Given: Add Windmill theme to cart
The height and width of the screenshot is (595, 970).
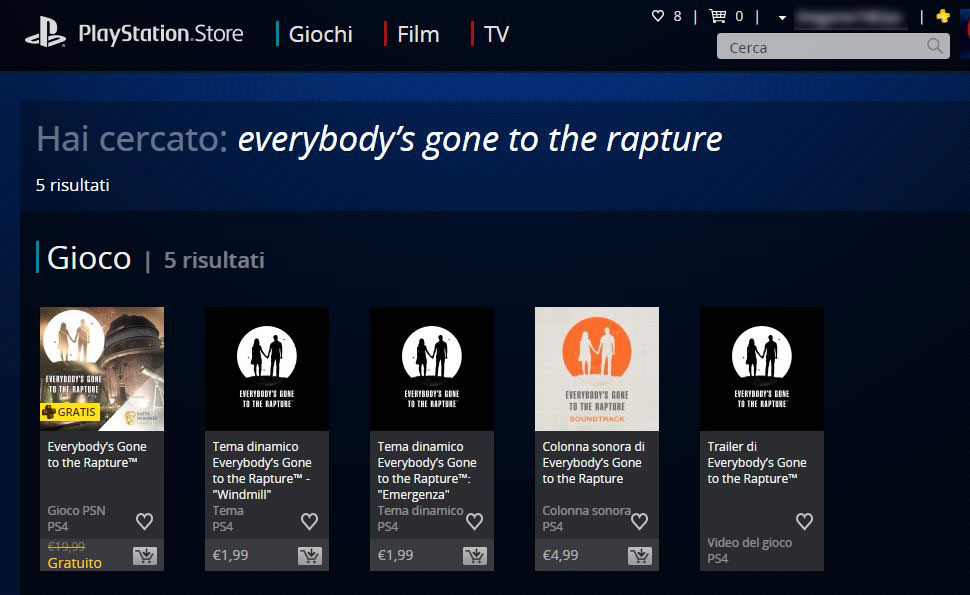Looking at the screenshot, I should pos(310,556).
